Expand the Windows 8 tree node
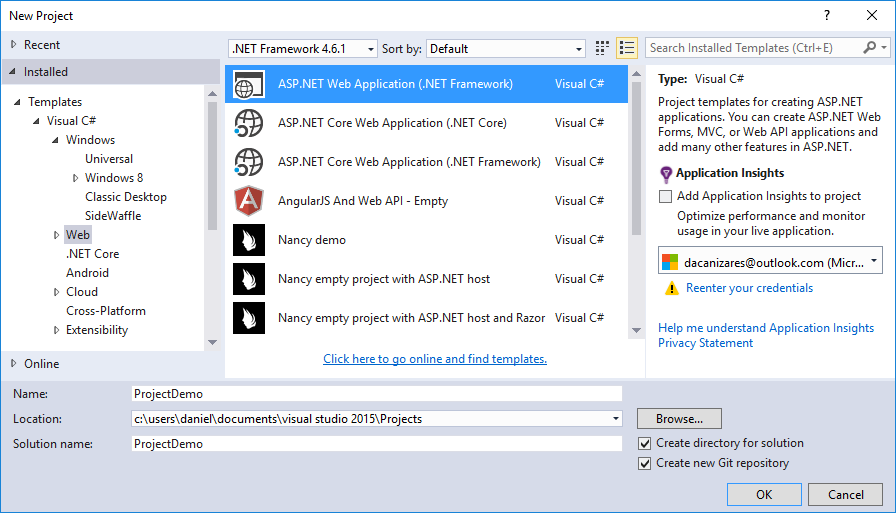 (x=75, y=178)
